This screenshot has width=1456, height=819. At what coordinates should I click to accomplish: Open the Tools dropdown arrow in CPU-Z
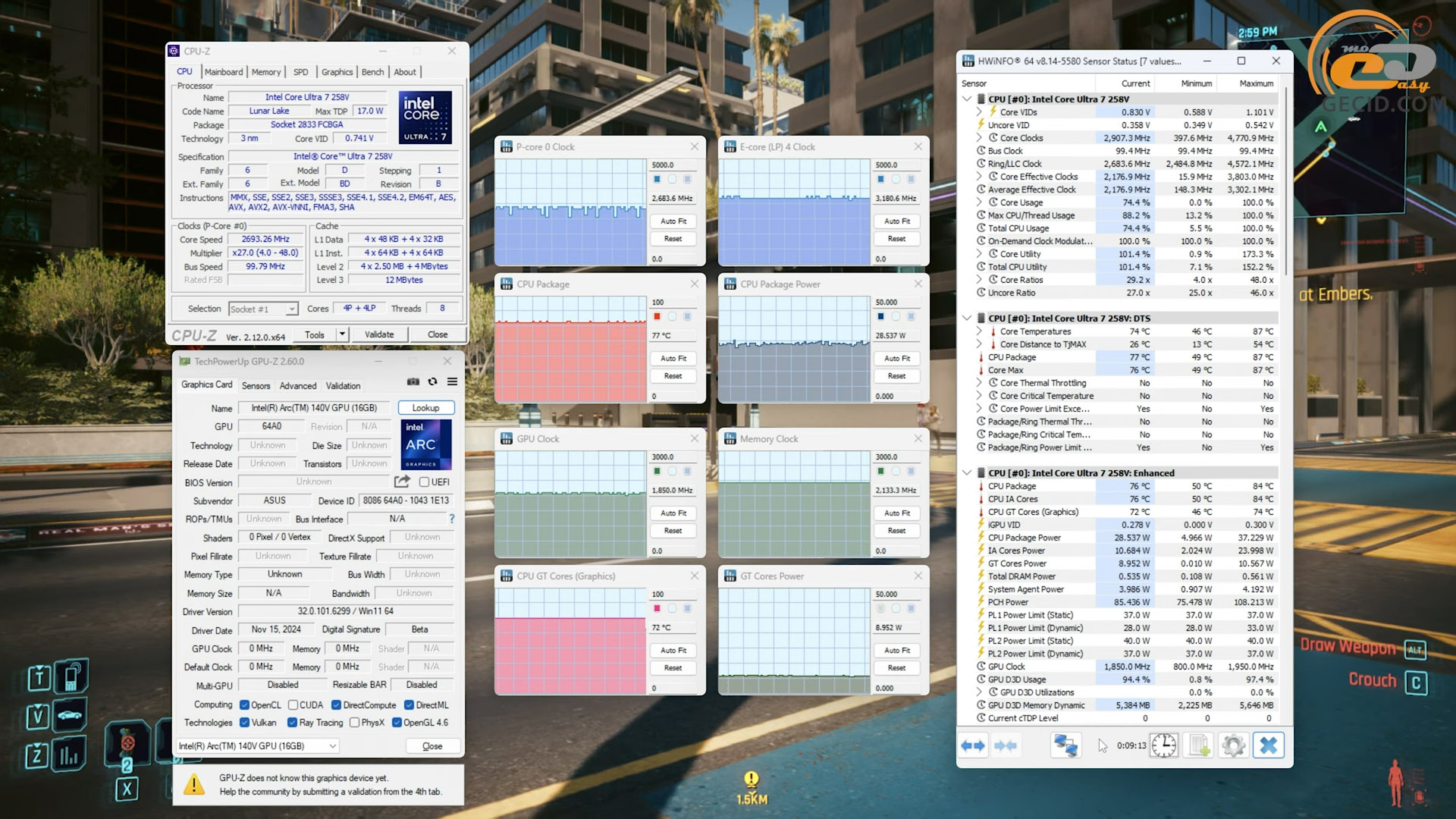click(342, 334)
